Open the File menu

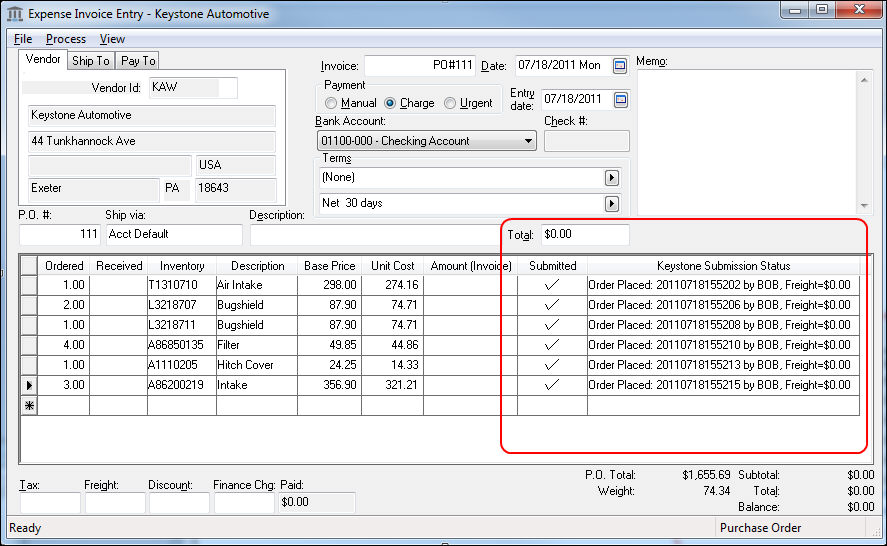coord(23,39)
